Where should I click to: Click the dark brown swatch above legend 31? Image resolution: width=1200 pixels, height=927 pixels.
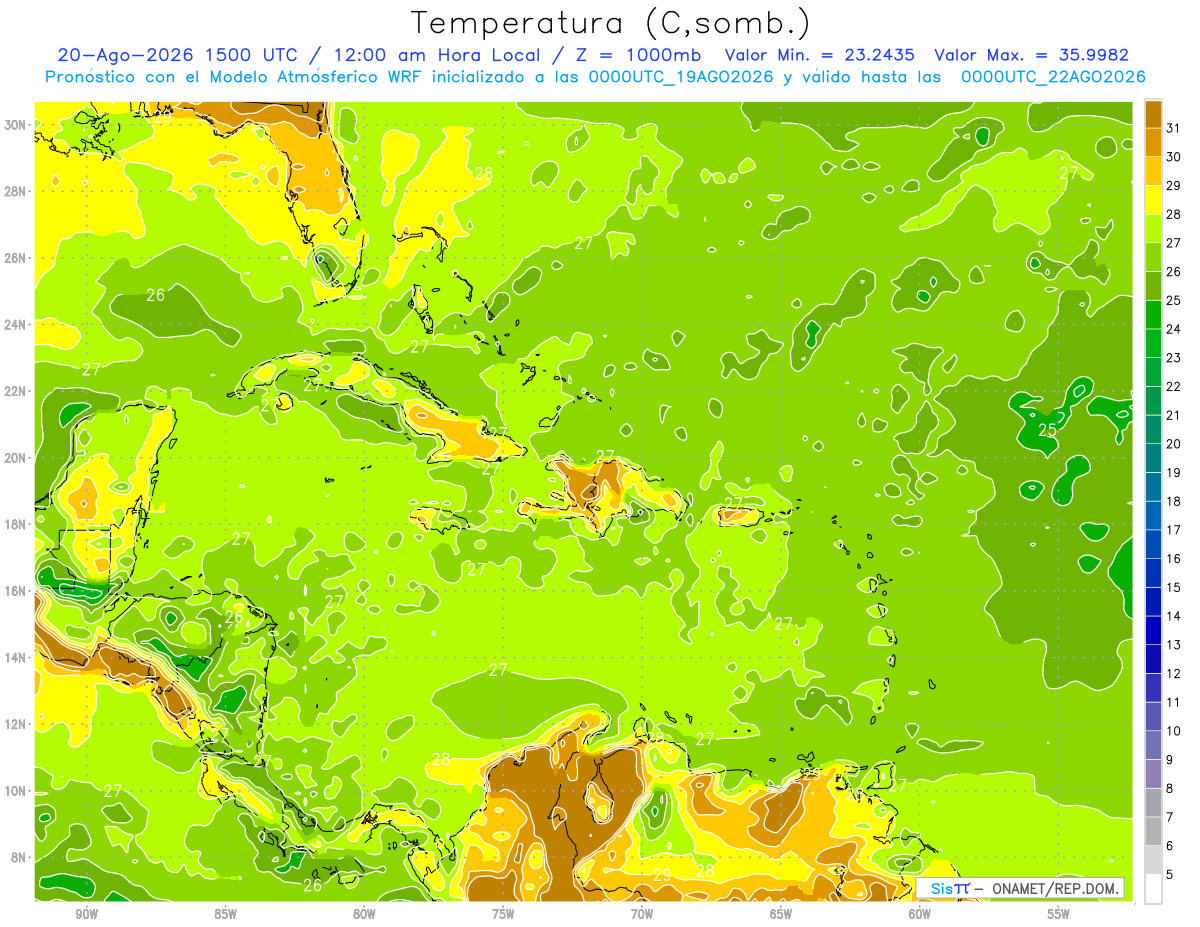[1153, 113]
